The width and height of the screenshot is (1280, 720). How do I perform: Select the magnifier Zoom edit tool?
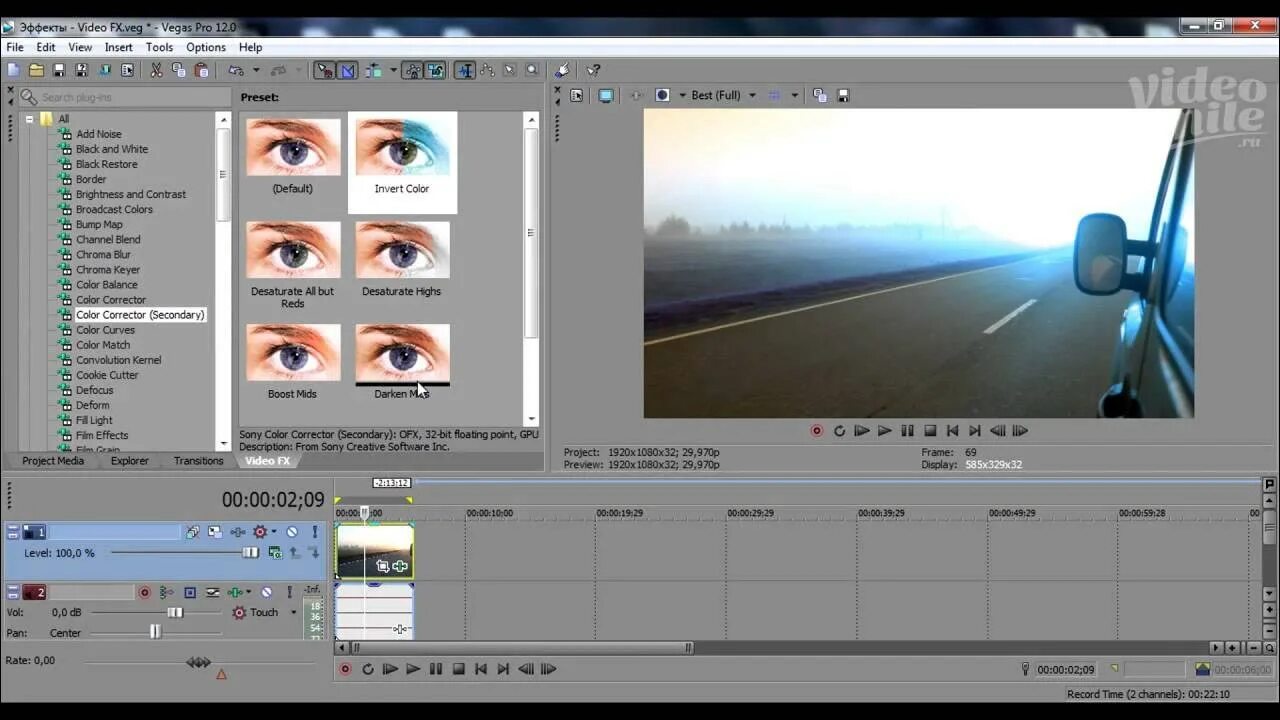click(532, 70)
